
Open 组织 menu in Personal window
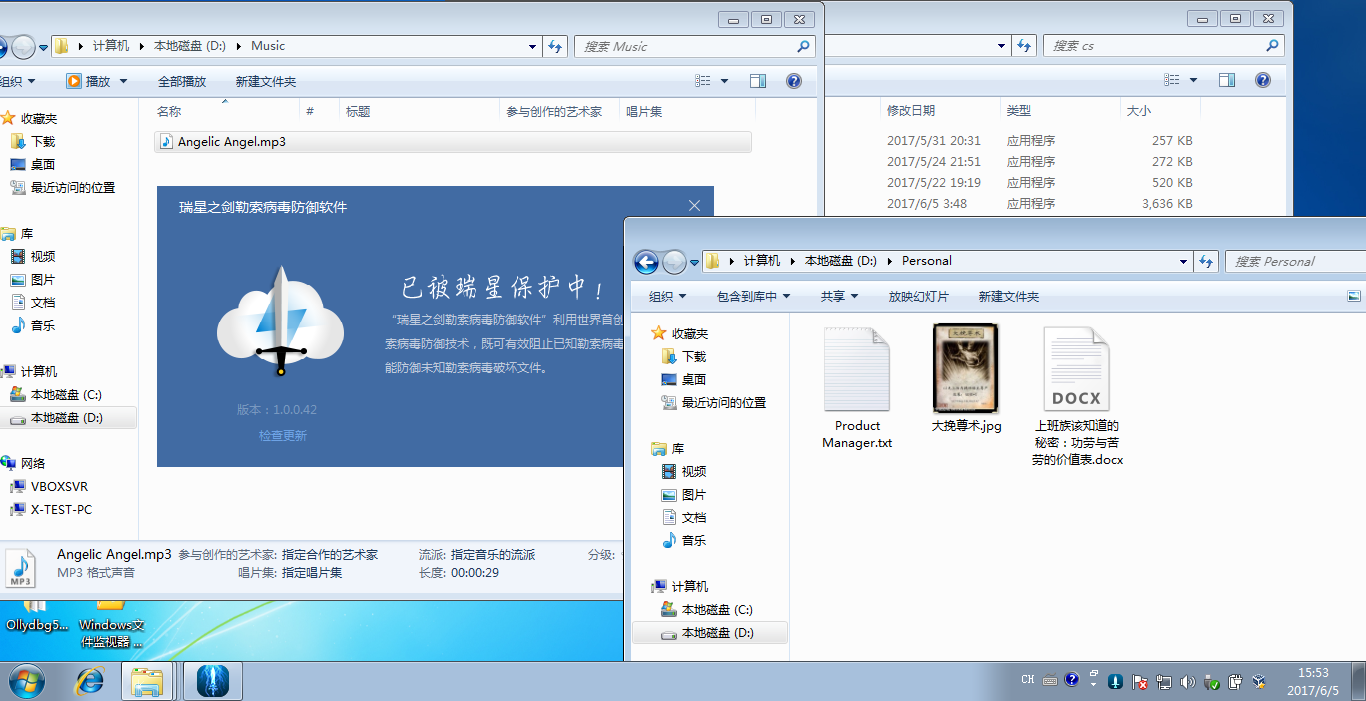[667, 297]
